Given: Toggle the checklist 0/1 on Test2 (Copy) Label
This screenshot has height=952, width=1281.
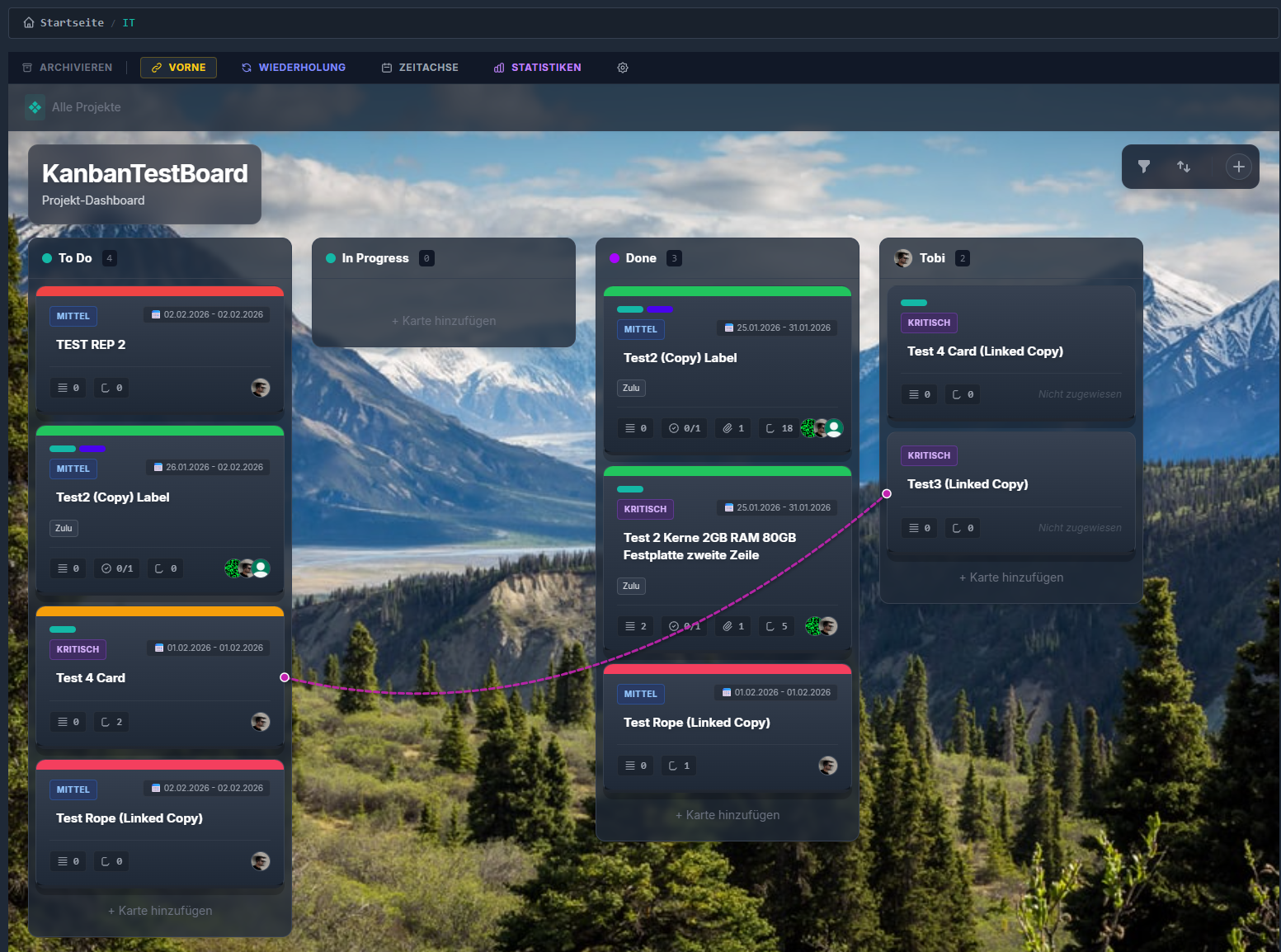Looking at the screenshot, I should (x=684, y=427).
